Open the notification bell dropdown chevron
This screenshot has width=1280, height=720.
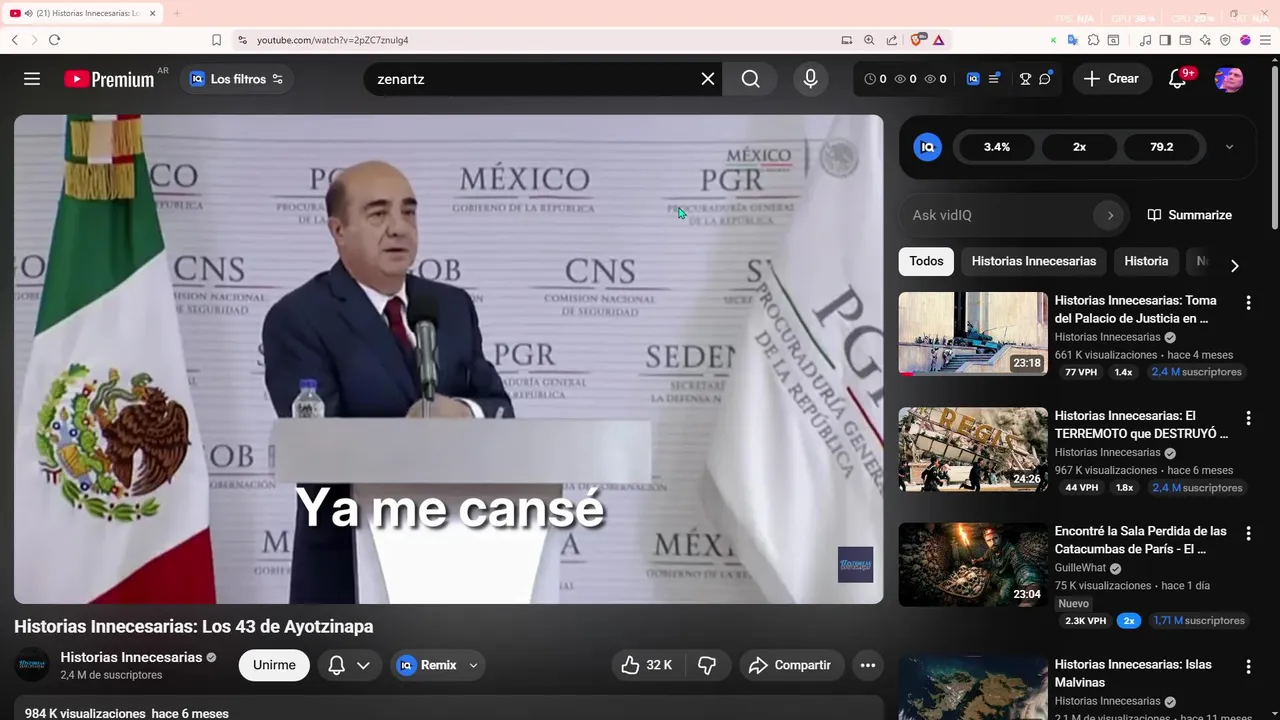(363, 665)
